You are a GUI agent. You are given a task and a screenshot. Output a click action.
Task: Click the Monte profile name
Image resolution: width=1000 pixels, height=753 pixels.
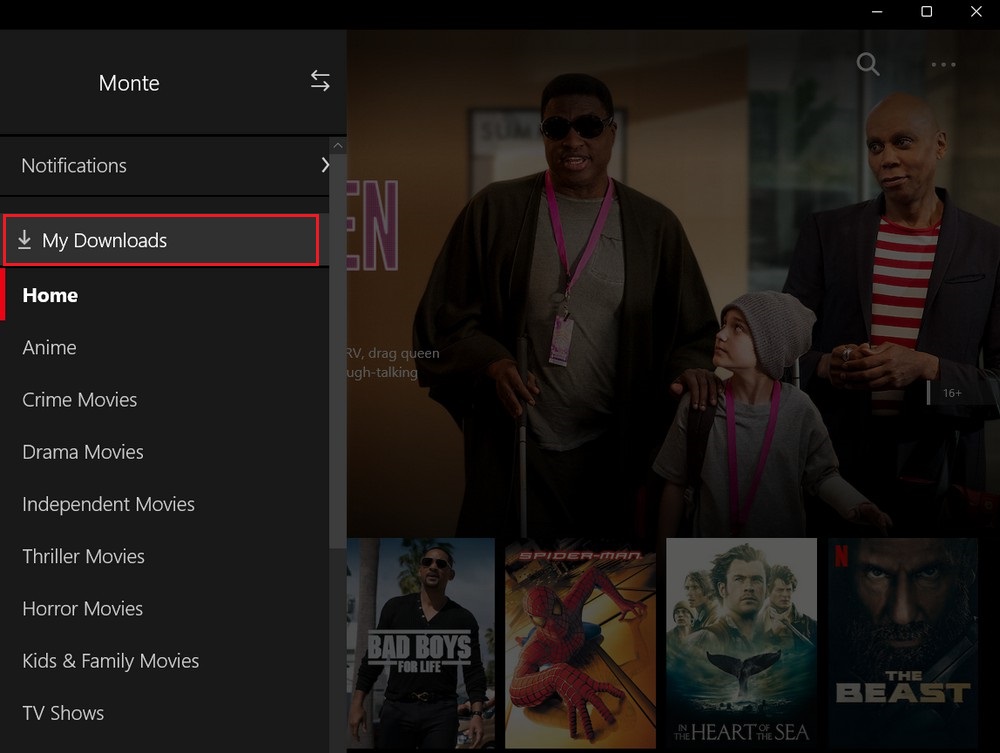(x=129, y=83)
